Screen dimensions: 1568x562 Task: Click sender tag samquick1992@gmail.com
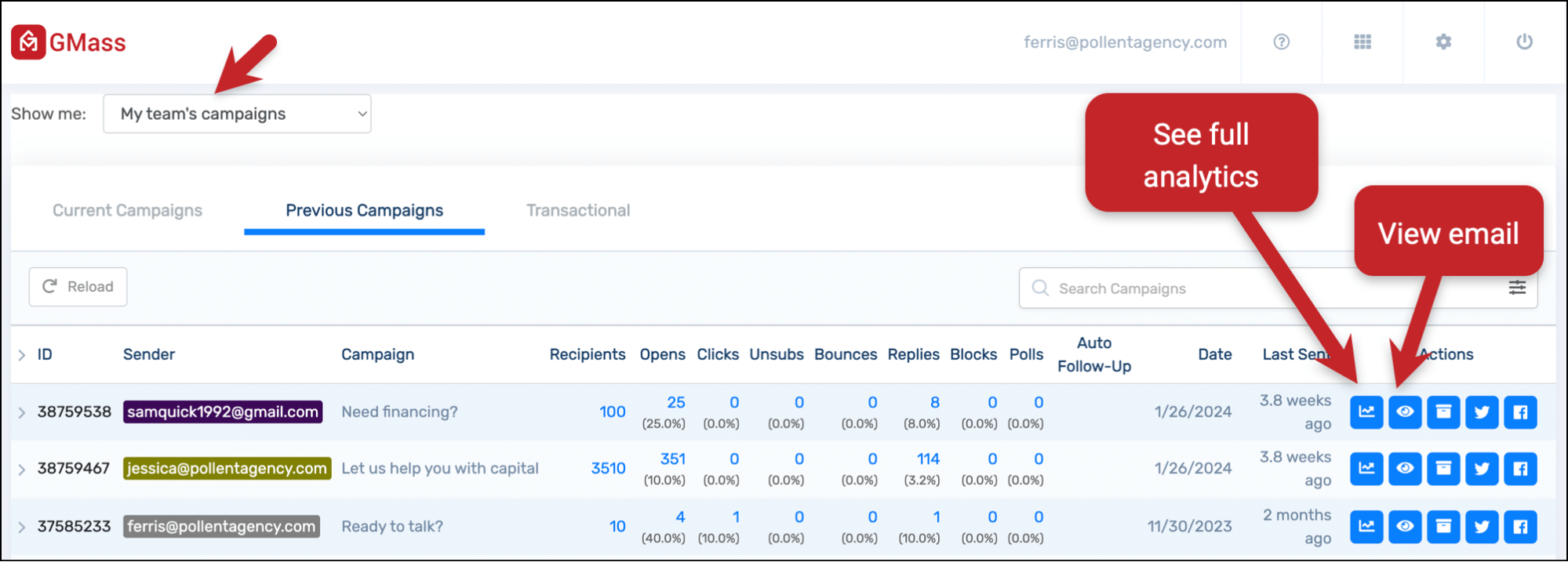(223, 412)
